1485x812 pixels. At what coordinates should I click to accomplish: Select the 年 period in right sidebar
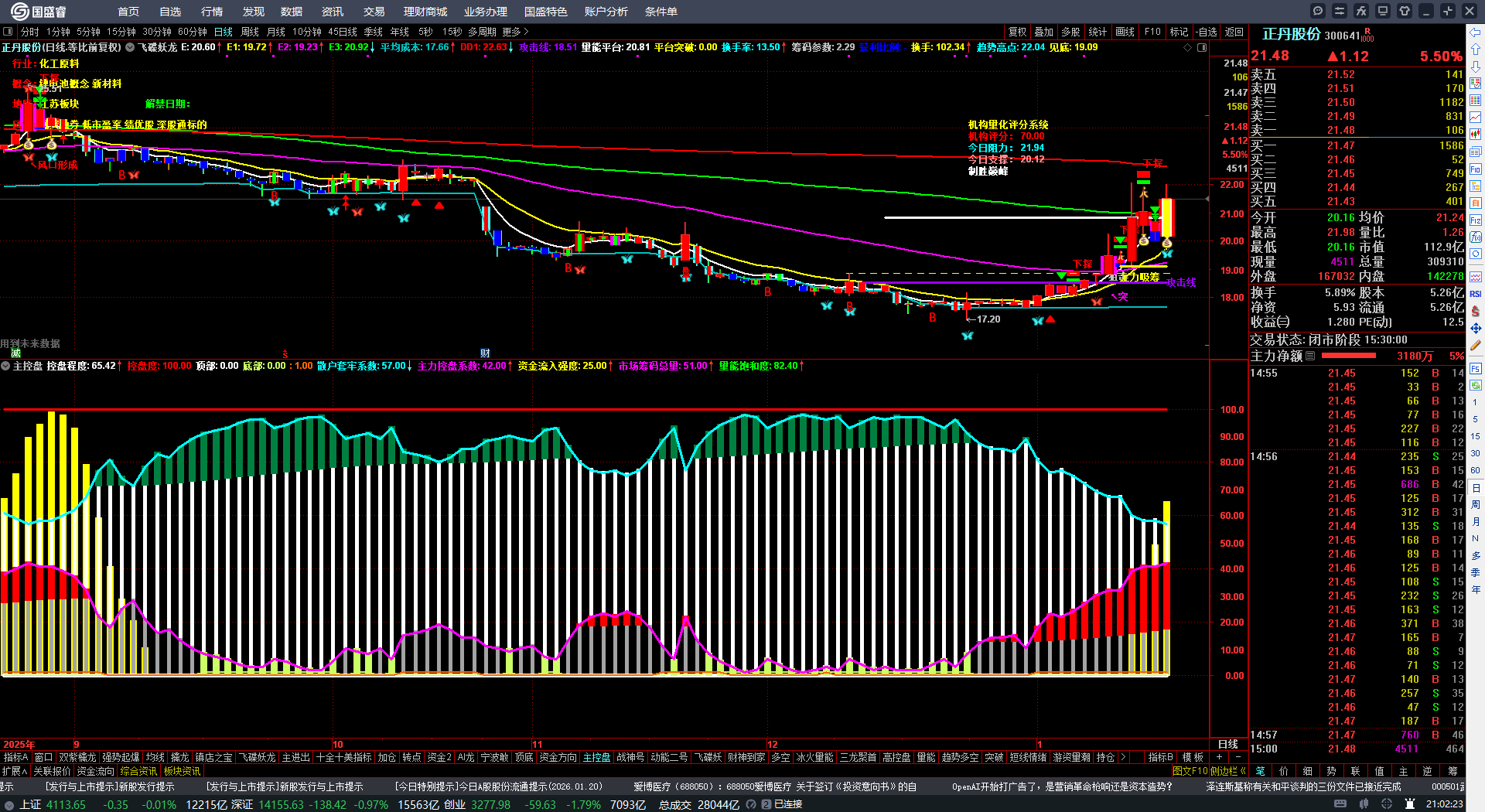pyautogui.click(x=1476, y=589)
